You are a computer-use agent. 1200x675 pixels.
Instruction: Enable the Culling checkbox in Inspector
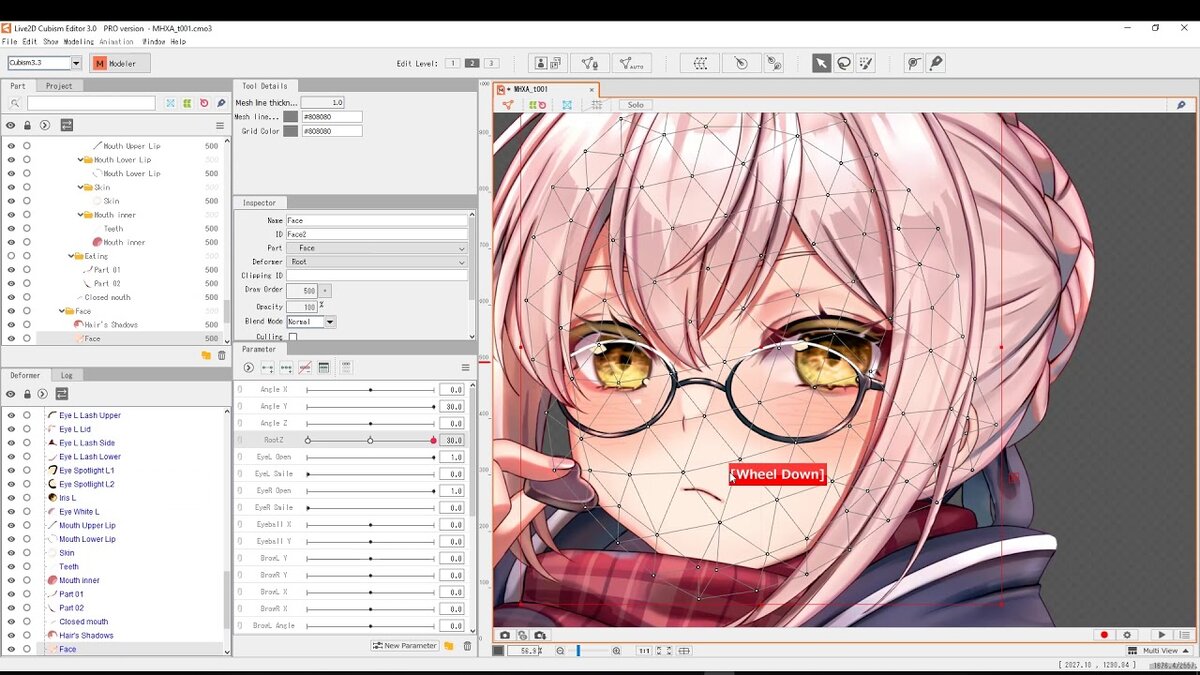(x=293, y=338)
